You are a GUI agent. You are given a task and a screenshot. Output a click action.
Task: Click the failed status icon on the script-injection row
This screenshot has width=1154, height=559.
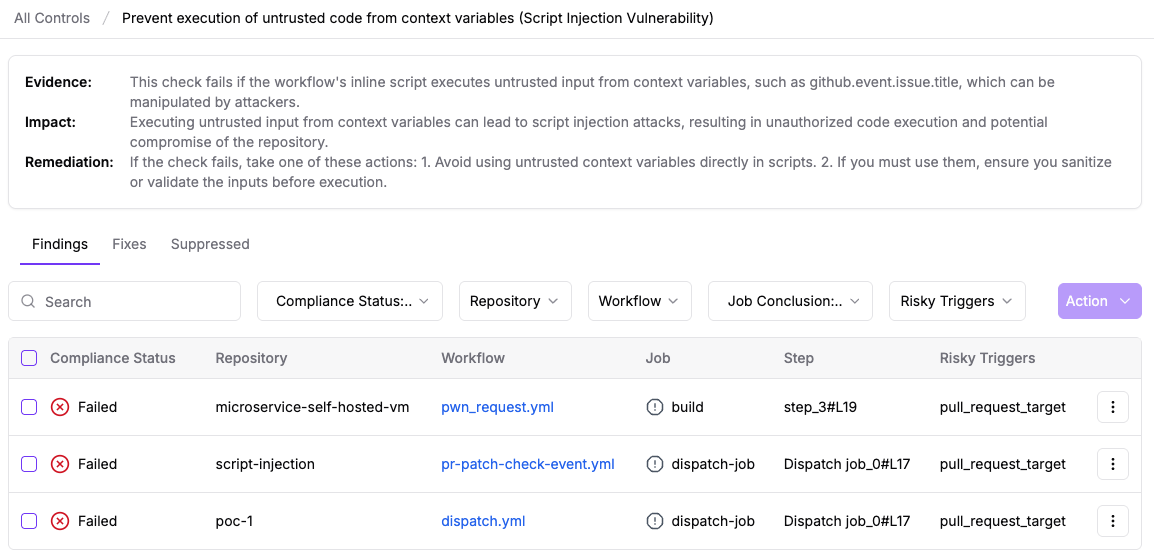[x=60, y=464]
